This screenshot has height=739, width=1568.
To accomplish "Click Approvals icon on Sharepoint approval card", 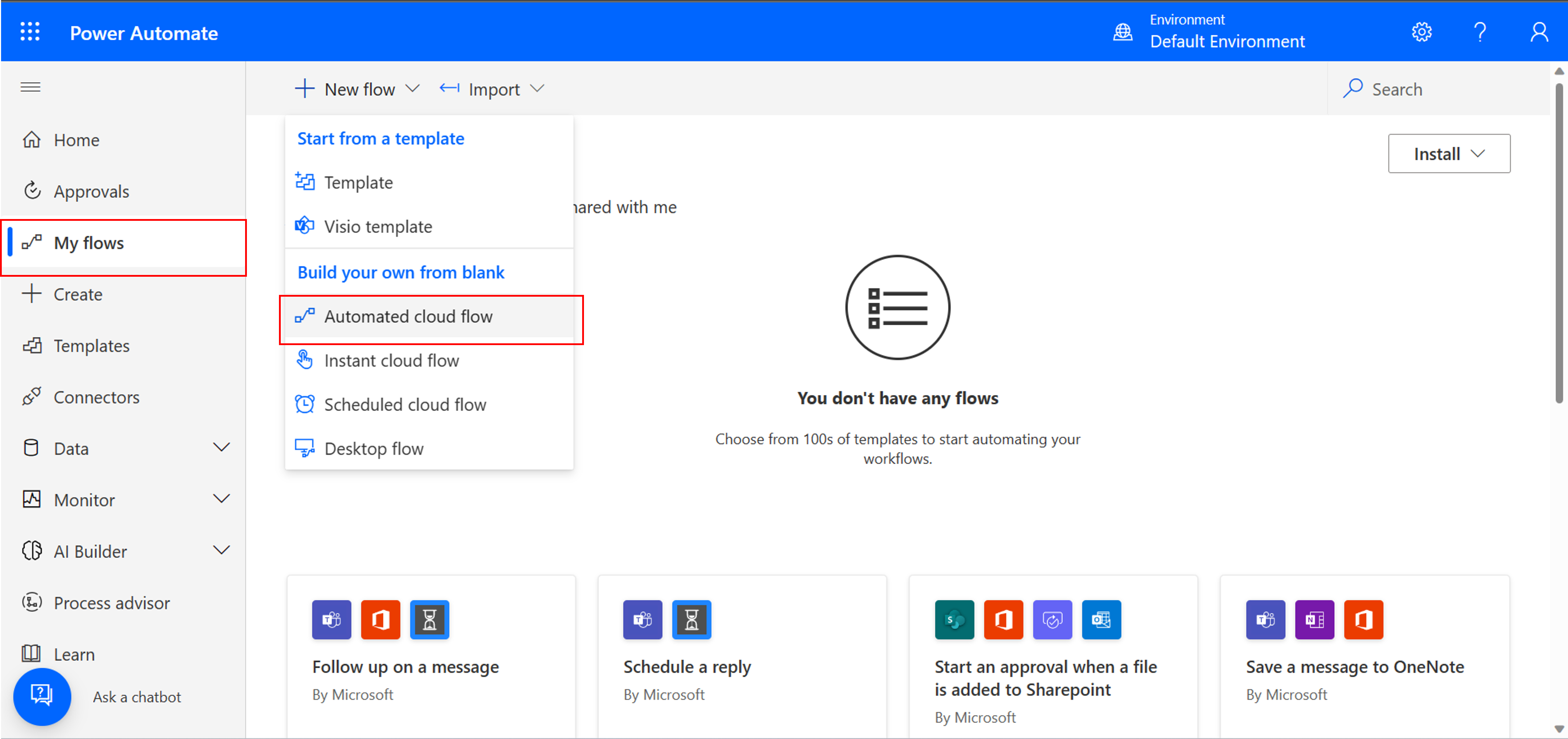I will point(1052,620).
